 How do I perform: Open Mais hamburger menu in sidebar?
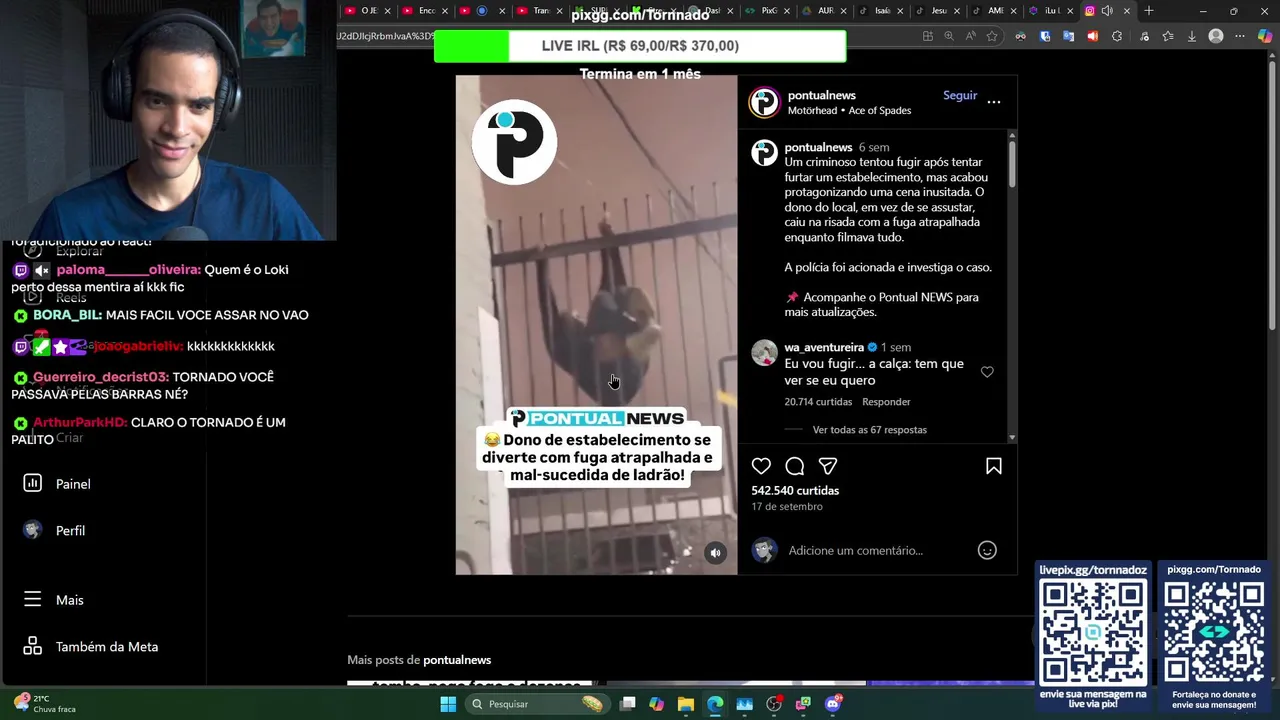pos(33,599)
